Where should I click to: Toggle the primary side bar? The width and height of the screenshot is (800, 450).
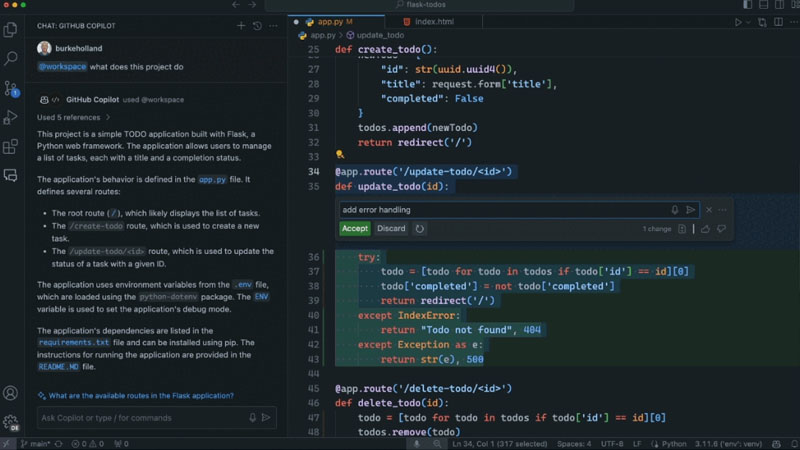click(x=747, y=5)
